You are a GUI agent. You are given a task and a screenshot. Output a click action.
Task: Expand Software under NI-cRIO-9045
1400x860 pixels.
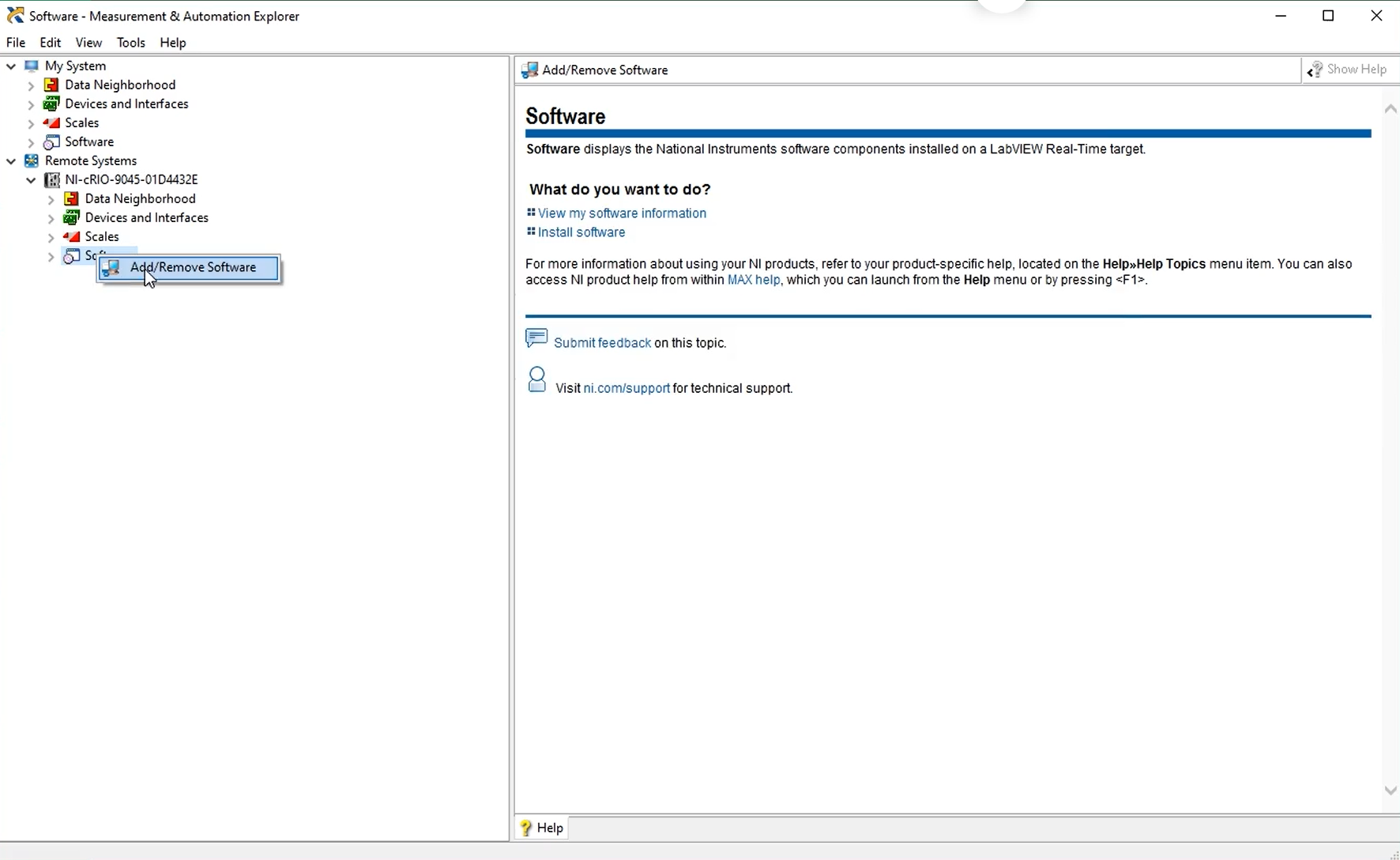51,256
